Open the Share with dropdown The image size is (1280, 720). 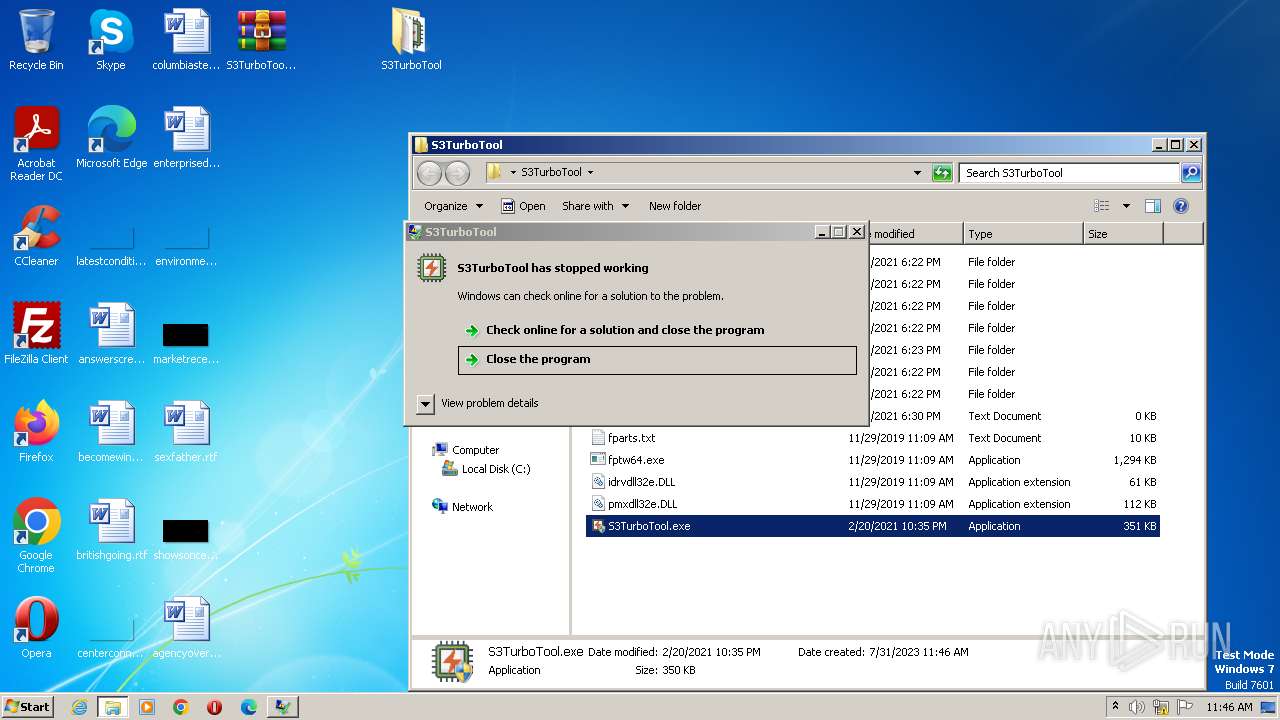596,206
